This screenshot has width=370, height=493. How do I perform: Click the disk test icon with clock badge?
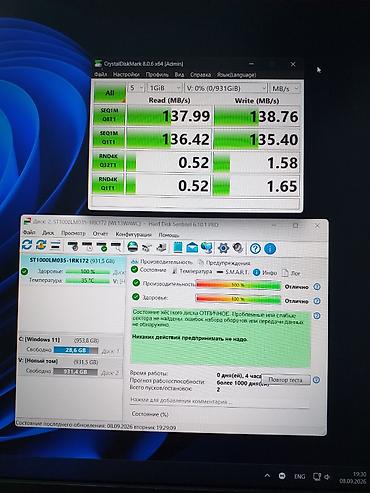tap(73, 246)
